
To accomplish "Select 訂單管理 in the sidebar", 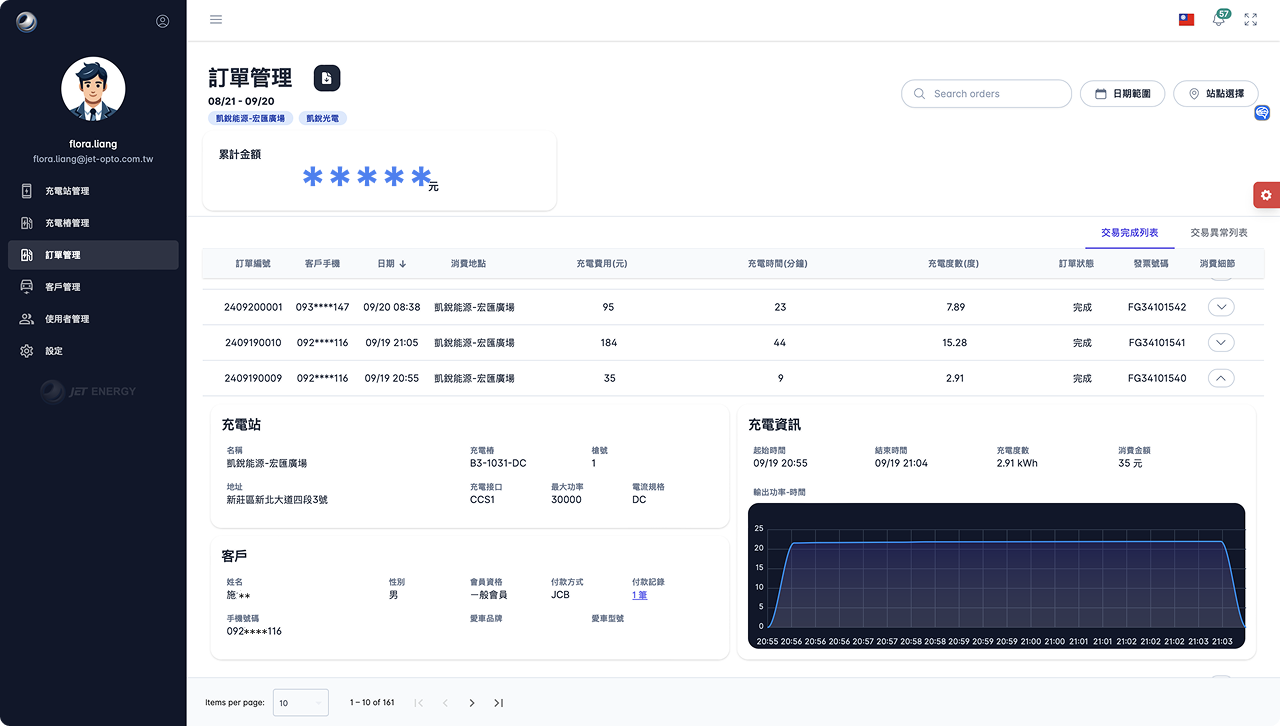I will click(x=93, y=255).
